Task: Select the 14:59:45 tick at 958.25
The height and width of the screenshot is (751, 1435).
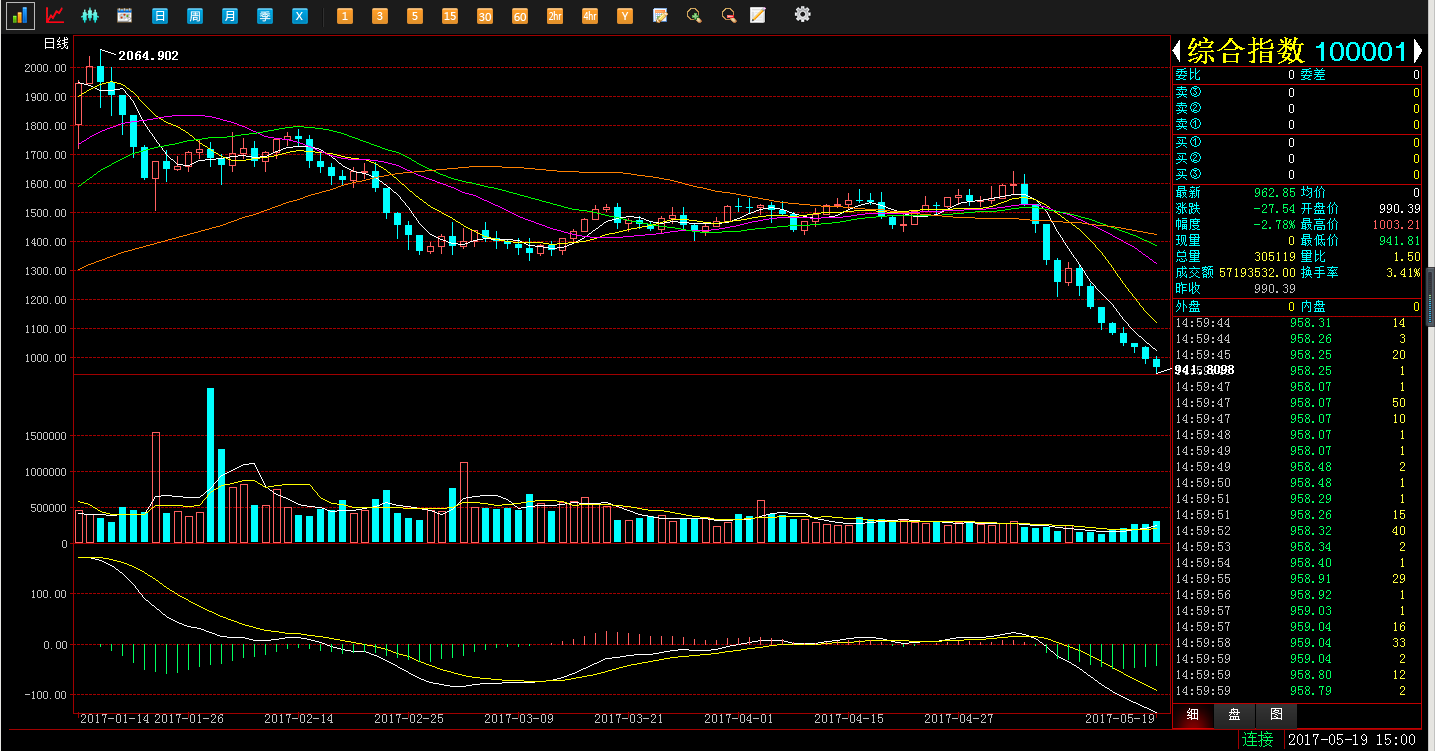Action: pos(1297,355)
